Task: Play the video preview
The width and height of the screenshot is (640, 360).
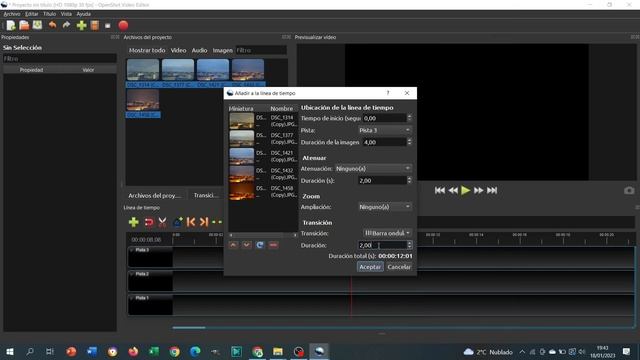Action: (465, 190)
